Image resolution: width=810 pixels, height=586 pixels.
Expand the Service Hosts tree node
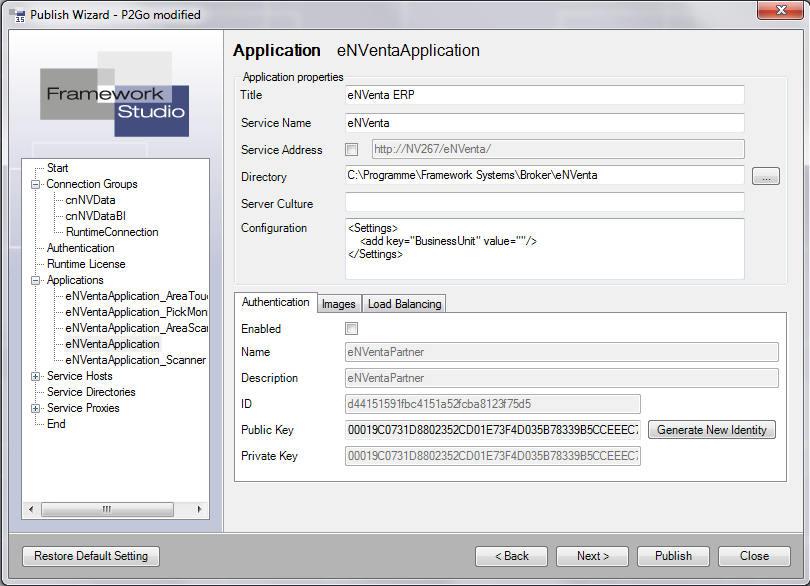(36, 377)
